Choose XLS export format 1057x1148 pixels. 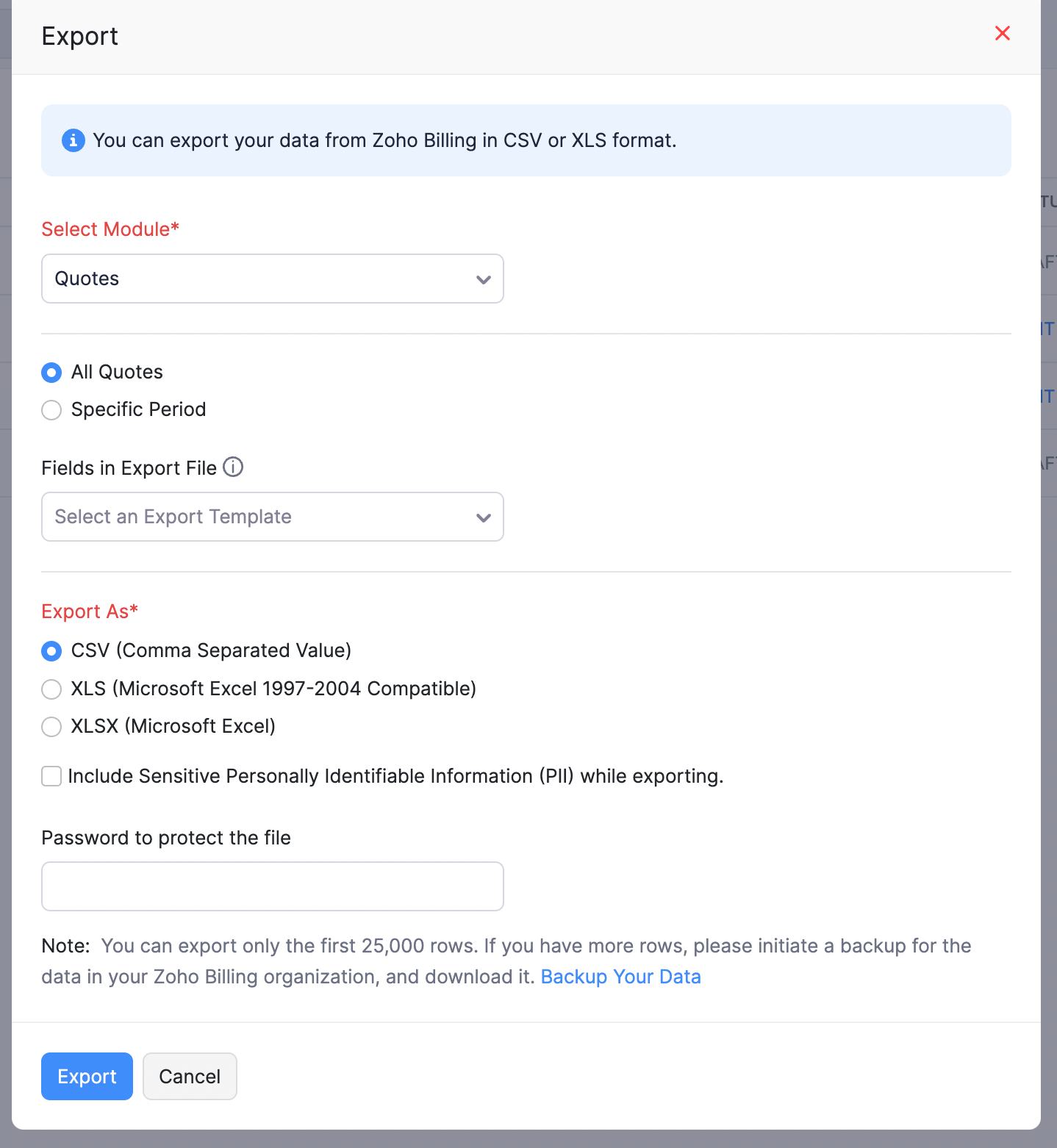51,689
